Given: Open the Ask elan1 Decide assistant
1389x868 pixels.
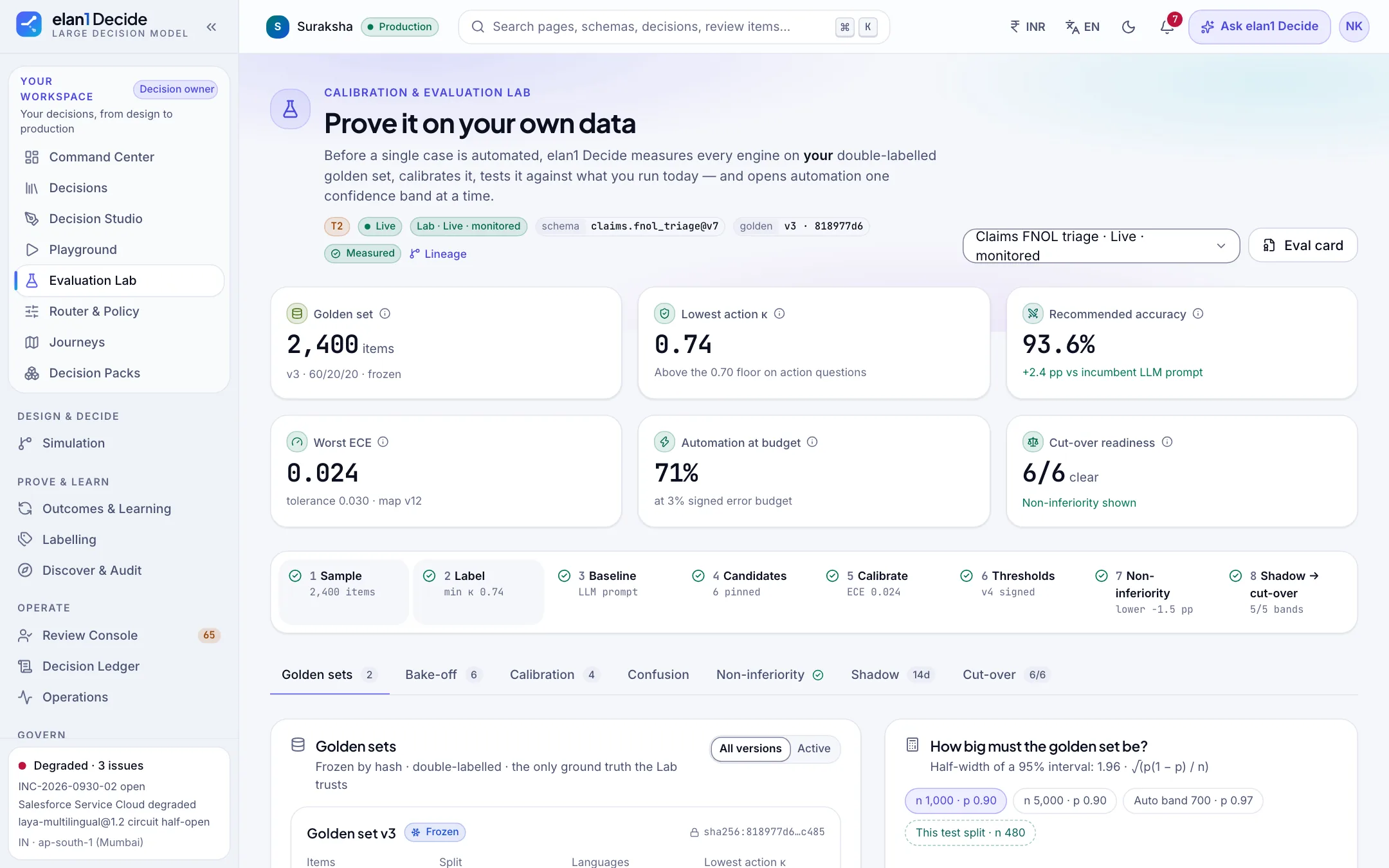Looking at the screenshot, I should coord(1259,27).
